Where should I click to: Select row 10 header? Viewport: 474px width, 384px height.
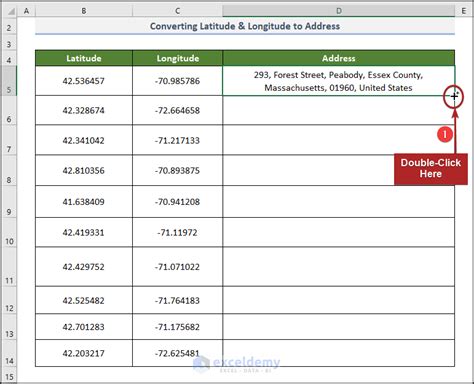tap(9, 233)
